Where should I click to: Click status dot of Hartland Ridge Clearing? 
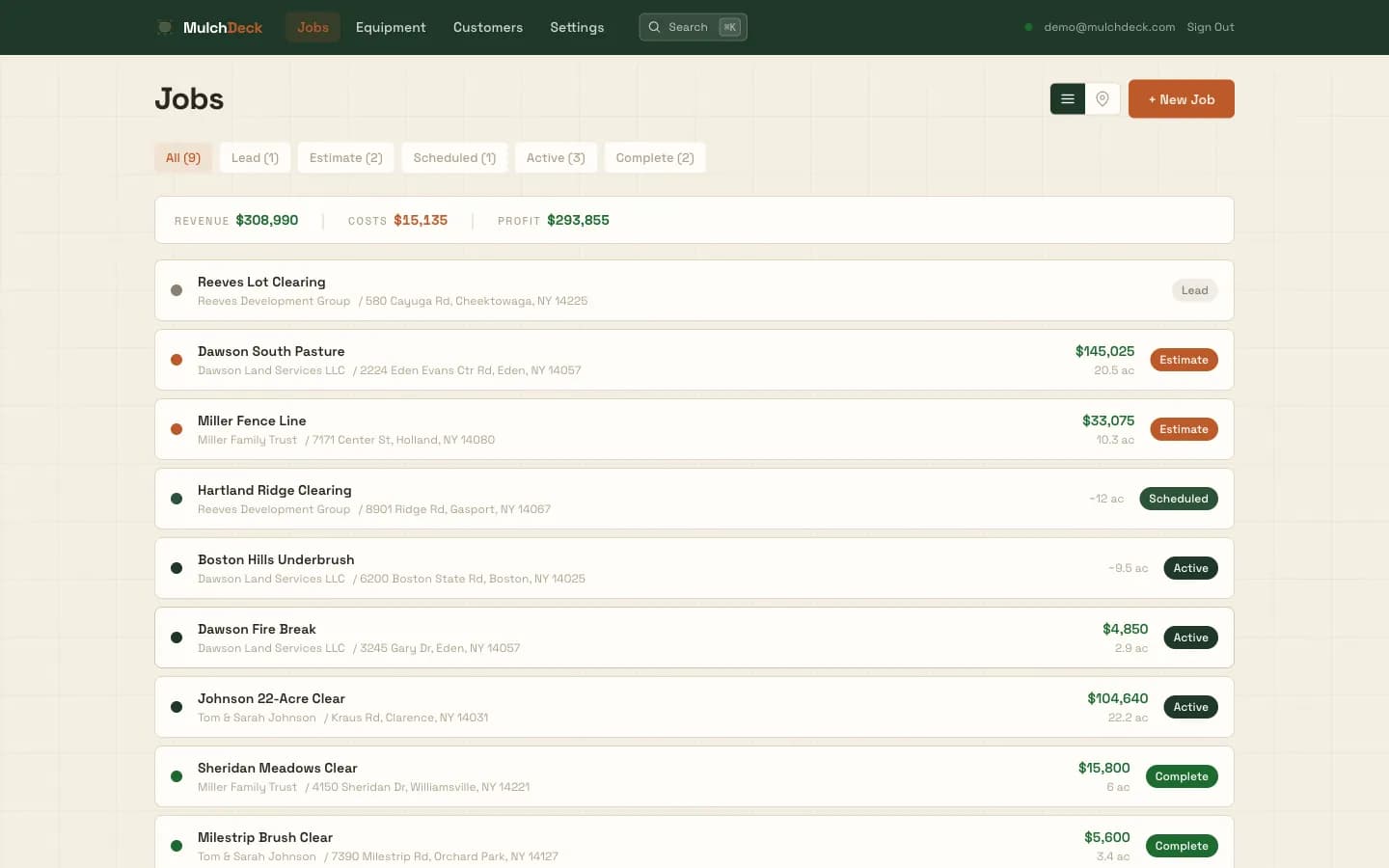pyautogui.click(x=177, y=499)
